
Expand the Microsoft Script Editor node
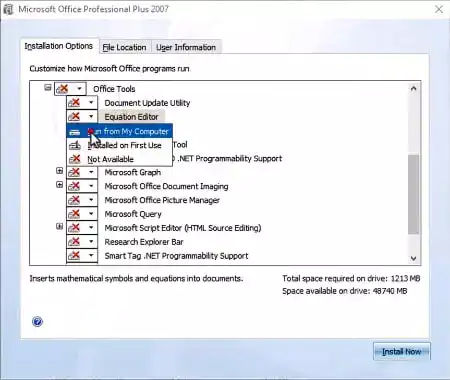pos(59,226)
